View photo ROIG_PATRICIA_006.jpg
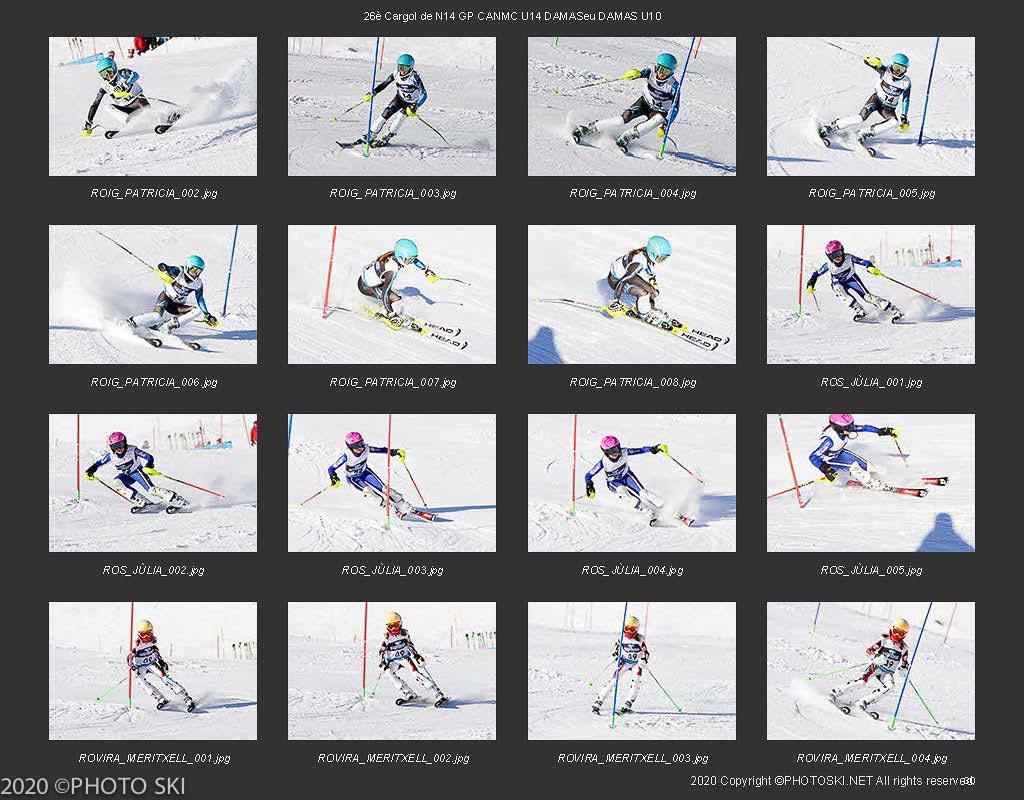The width and height of the screenshot is (1024, 800). click(153, 295)
